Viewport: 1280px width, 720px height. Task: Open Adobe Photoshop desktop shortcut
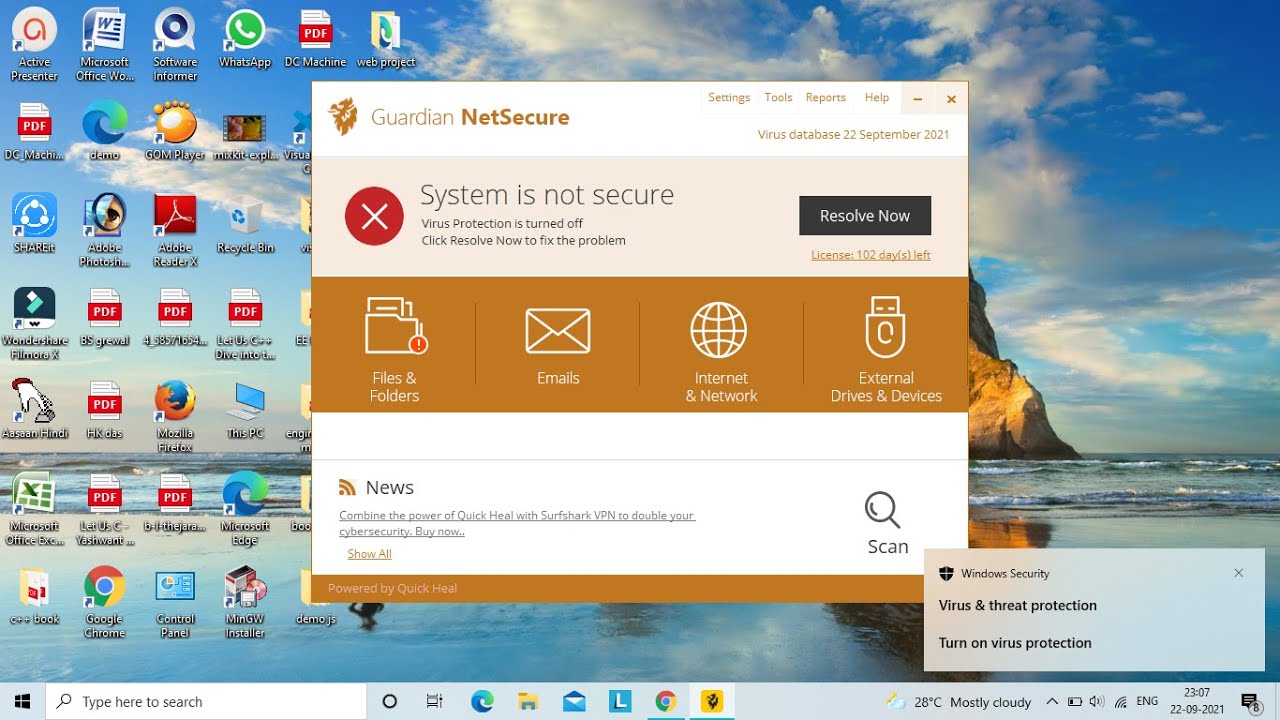point(104,230)
